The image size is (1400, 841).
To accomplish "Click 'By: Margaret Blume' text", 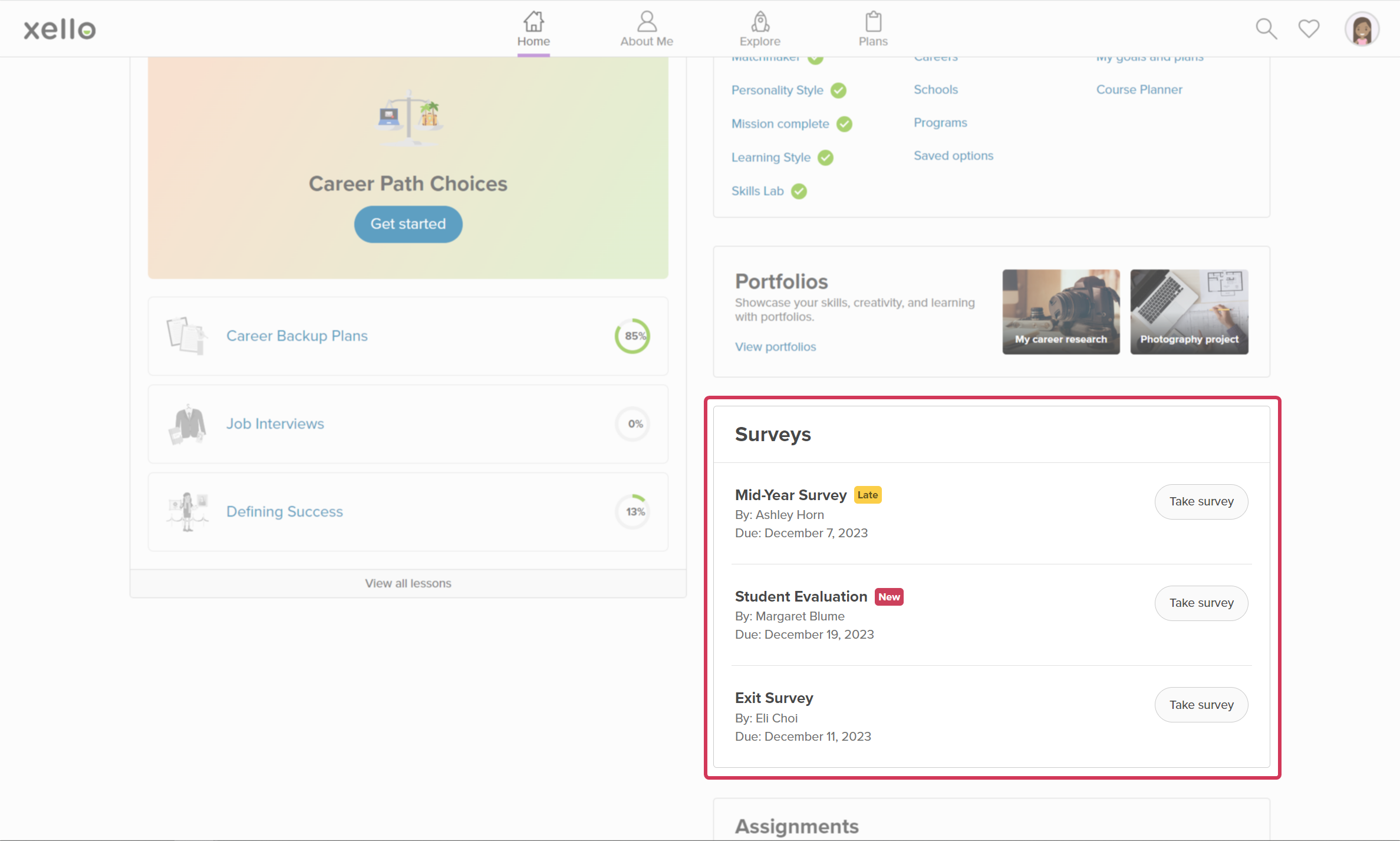I will (789, 616).
